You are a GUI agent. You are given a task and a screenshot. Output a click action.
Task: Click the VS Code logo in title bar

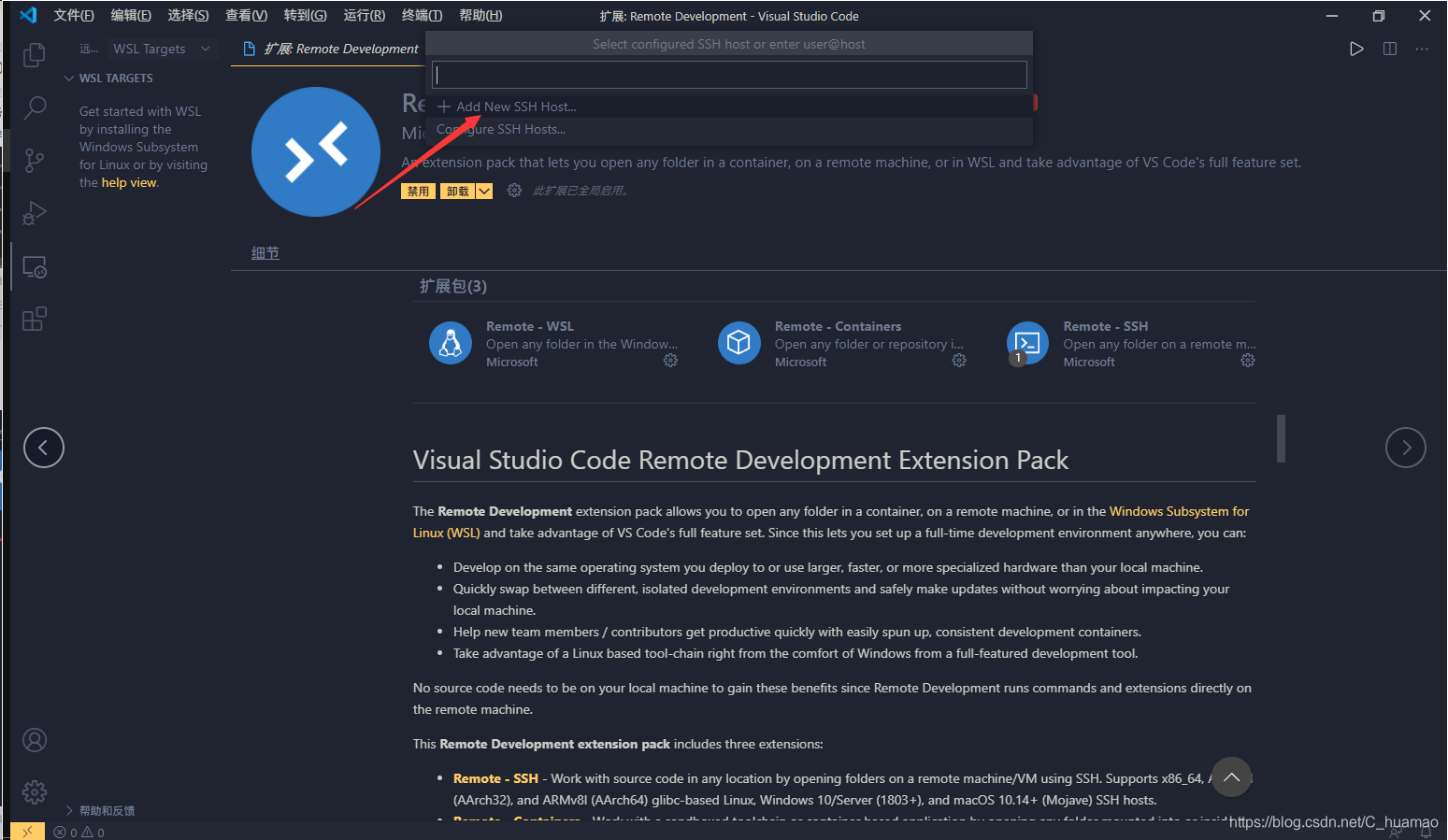coord(28,15)
